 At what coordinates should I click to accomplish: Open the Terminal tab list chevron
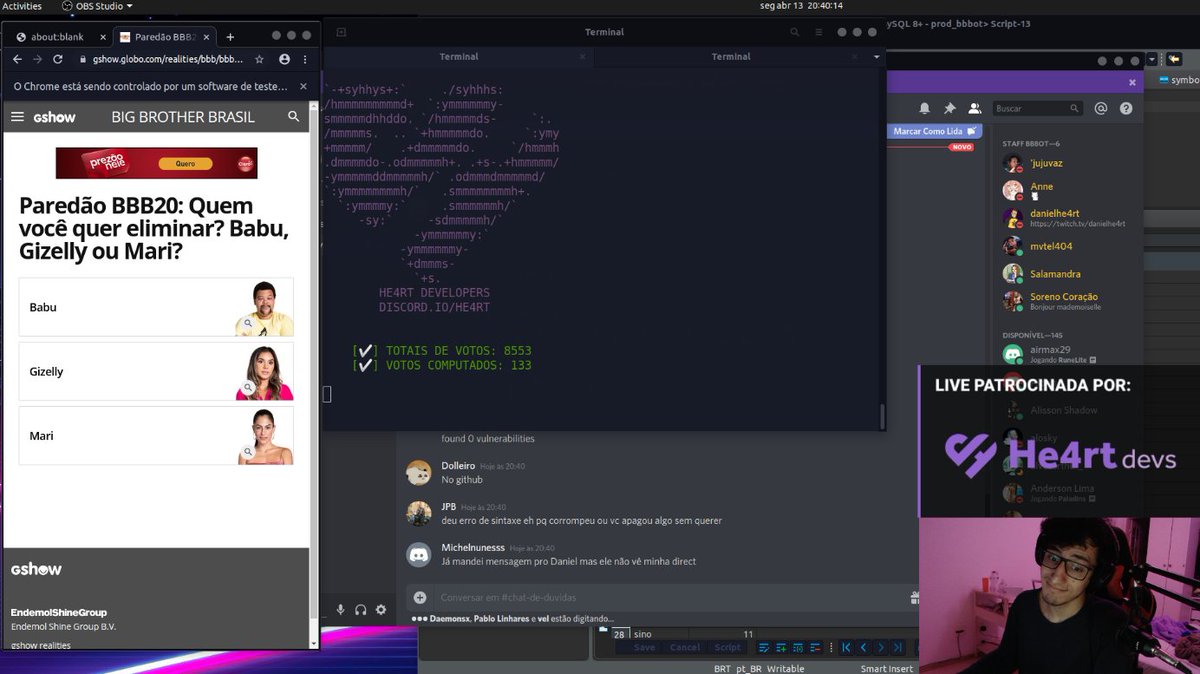876,57
